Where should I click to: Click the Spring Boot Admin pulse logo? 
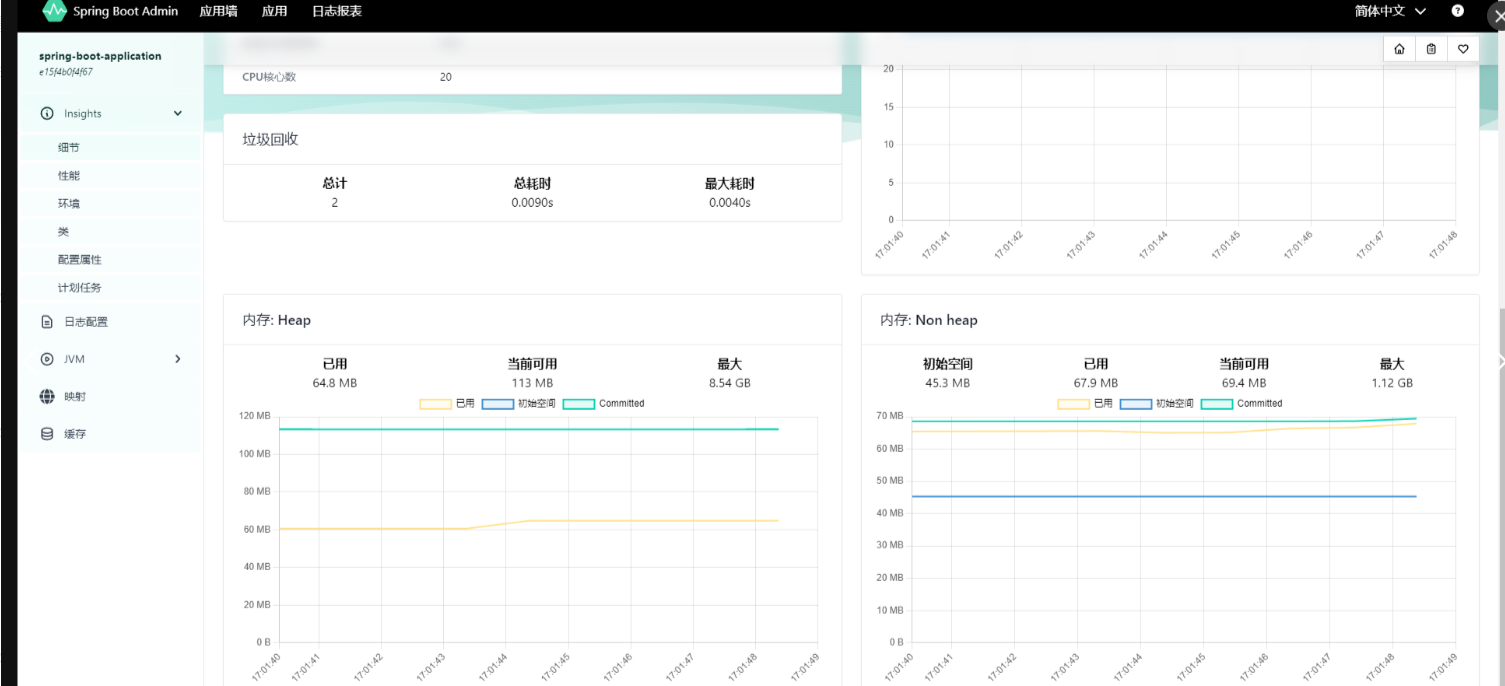54,11
